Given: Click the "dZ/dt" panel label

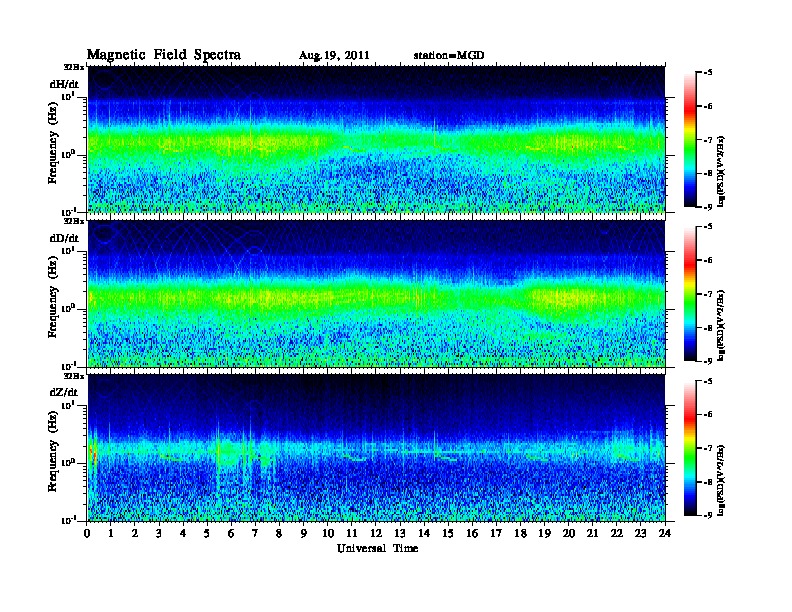Looking at the screenshot, I should [64, 392].
